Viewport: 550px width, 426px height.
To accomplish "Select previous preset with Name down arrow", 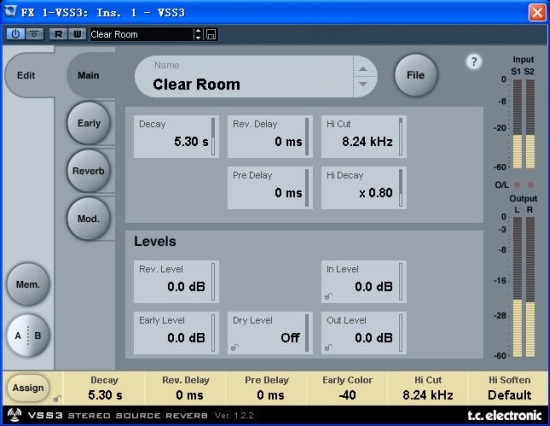I will (x=363, y=84).
